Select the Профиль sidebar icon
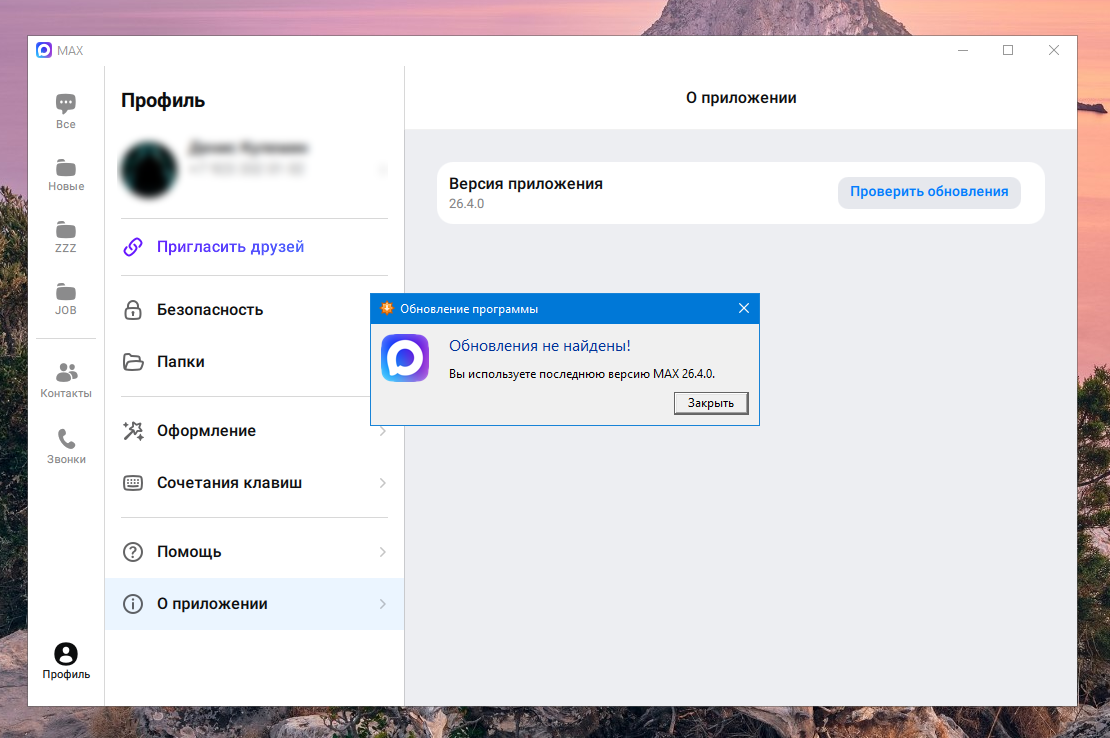This screenshot has width=1110, height=738. click(x=66, y=661)
